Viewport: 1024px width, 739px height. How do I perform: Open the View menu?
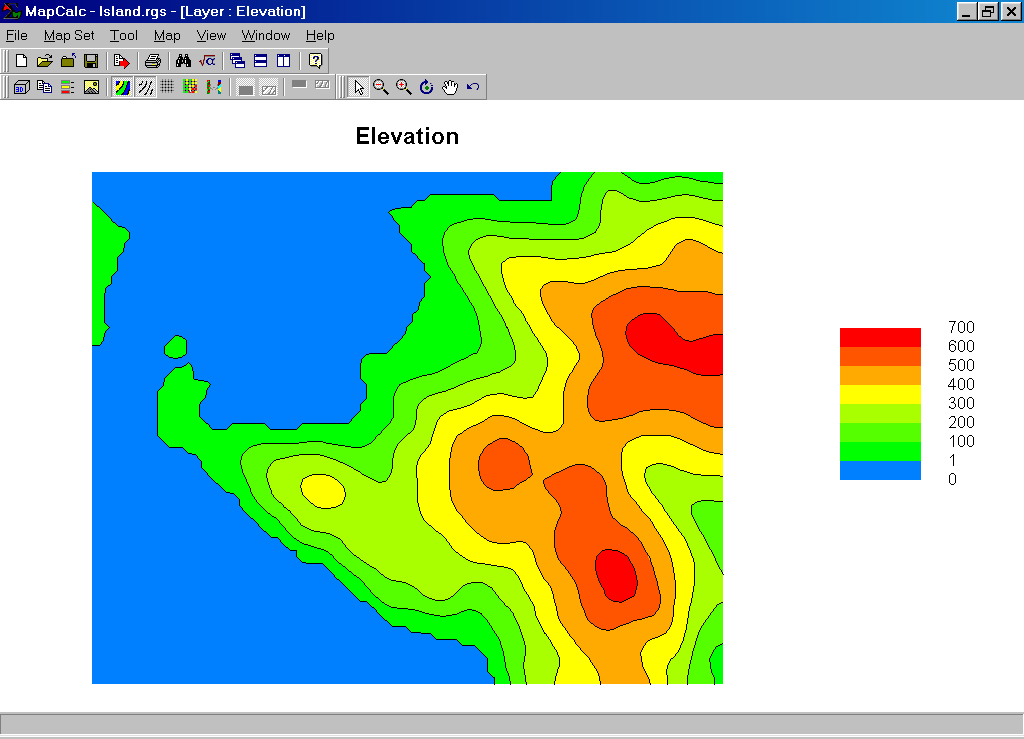211,35
